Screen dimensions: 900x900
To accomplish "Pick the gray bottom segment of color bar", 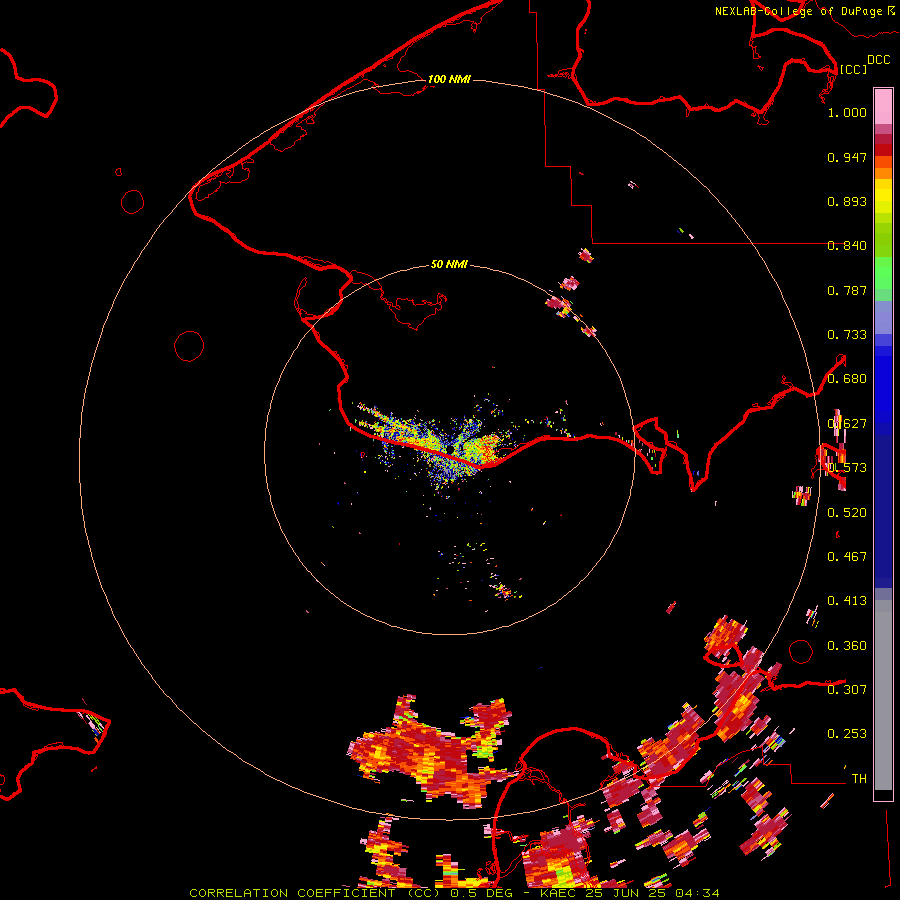I will pos(883,695).
